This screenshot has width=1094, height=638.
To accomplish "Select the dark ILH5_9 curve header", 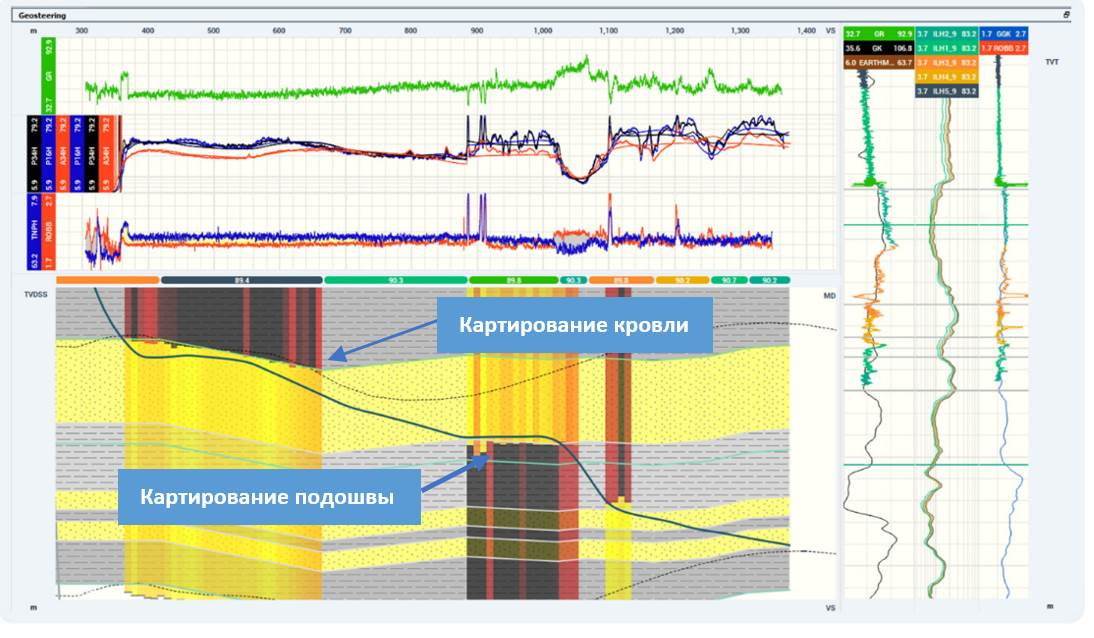I will click(946, 91).
